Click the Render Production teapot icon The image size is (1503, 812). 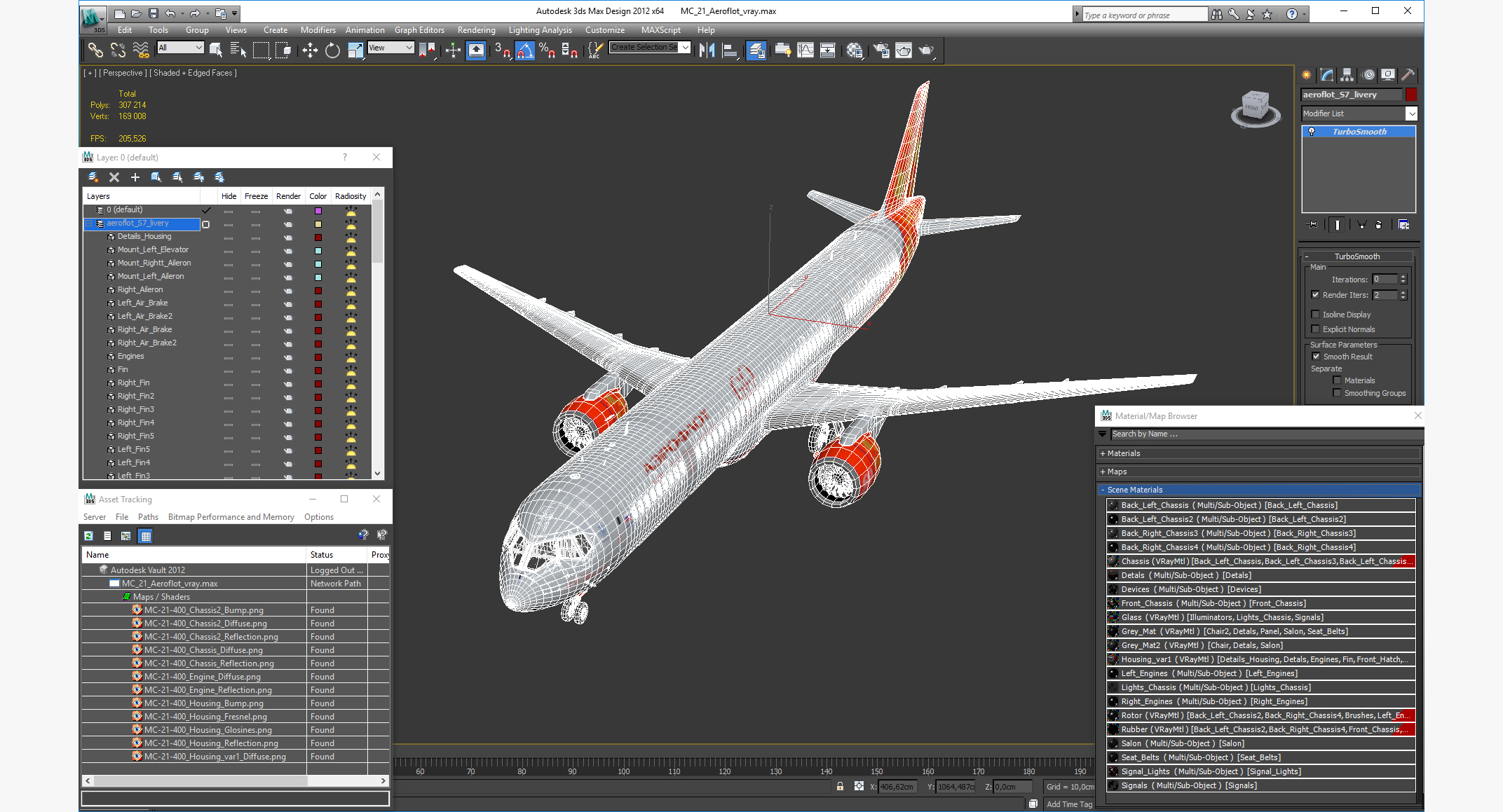pos(927,50)
